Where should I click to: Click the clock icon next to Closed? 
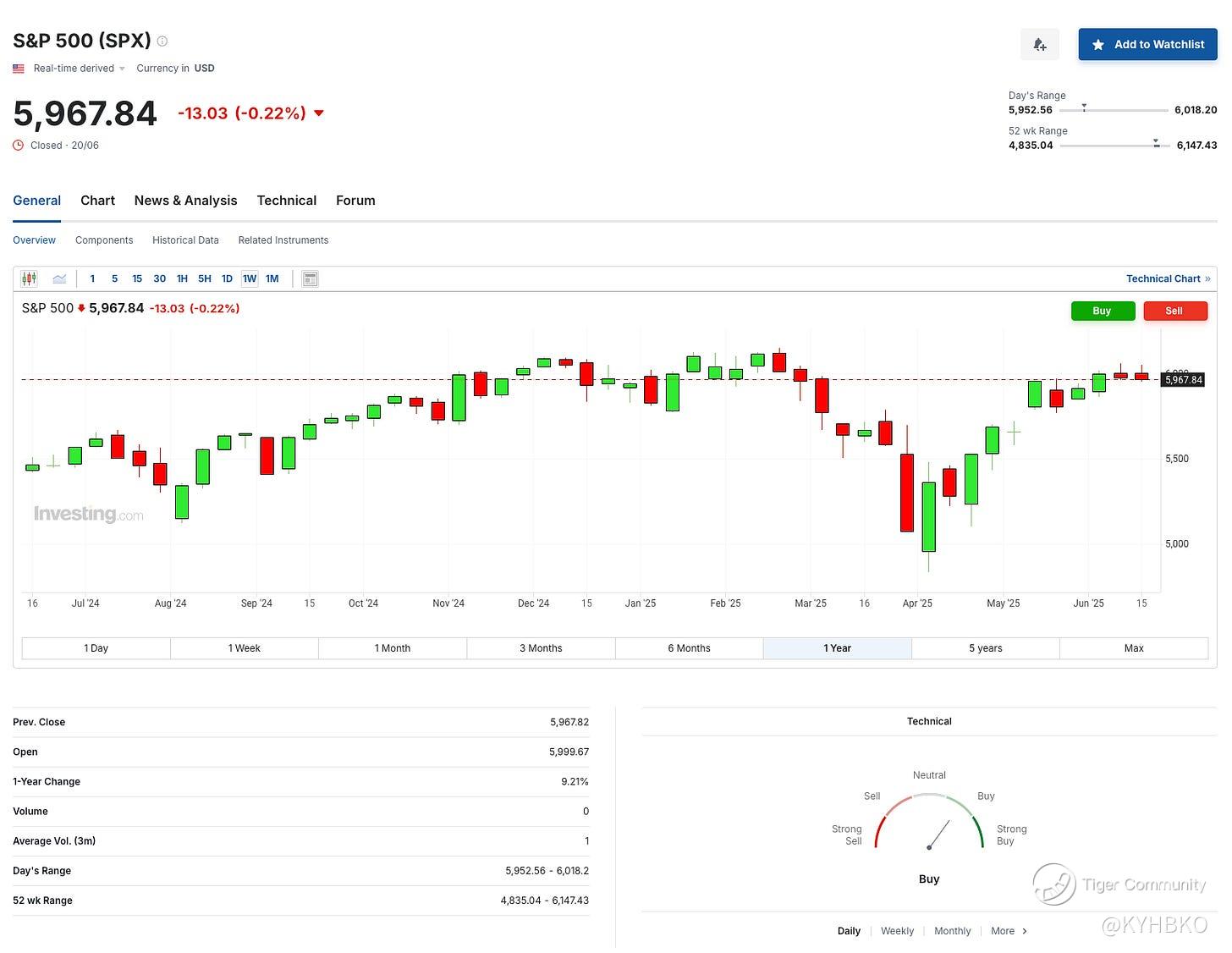tap(19, 146)
